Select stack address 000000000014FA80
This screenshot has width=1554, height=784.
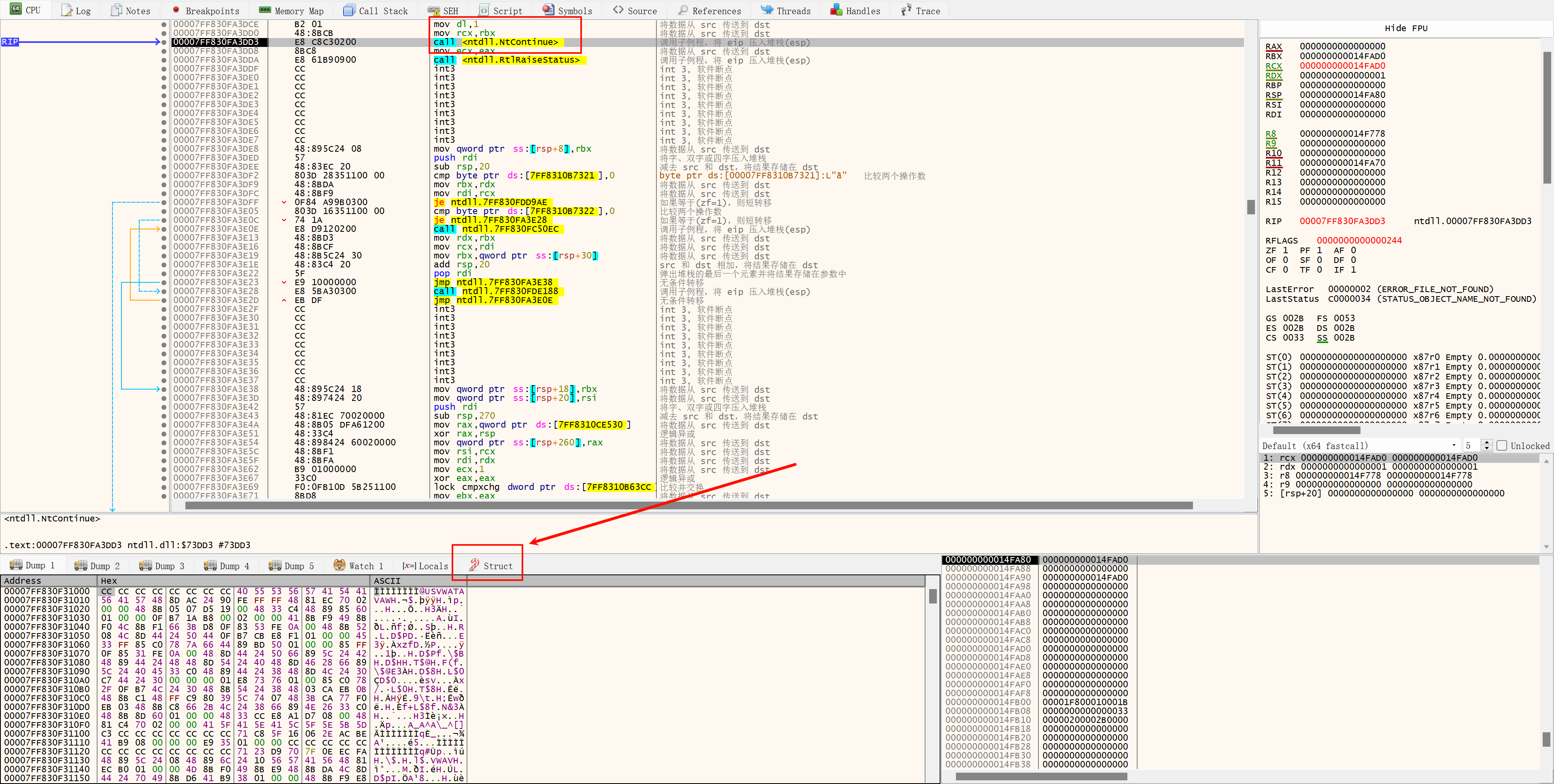[987, 559]
